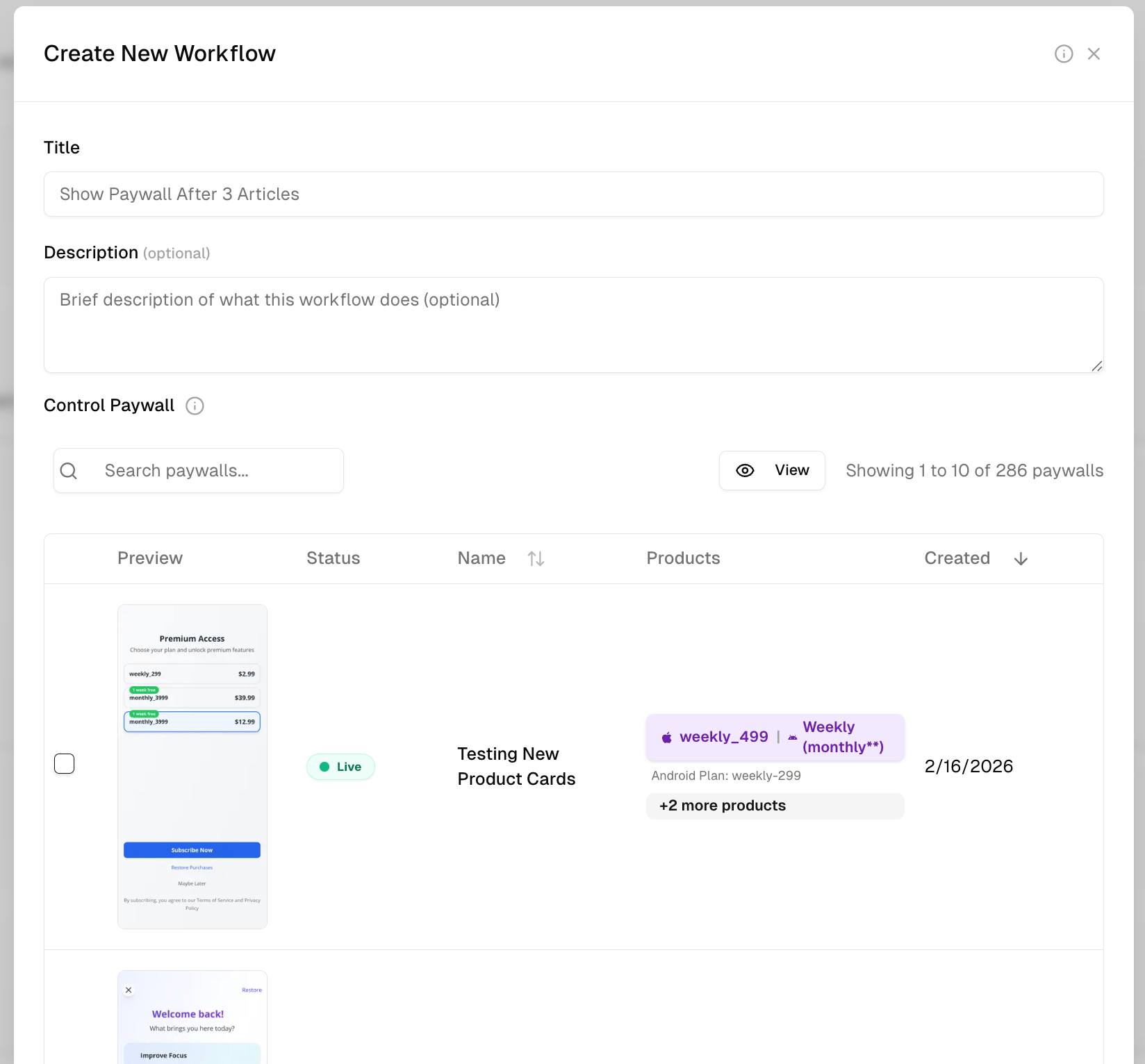Click the search magnifier icon
Screen dimensions: 1145x1064
click(x=69, y=471)
